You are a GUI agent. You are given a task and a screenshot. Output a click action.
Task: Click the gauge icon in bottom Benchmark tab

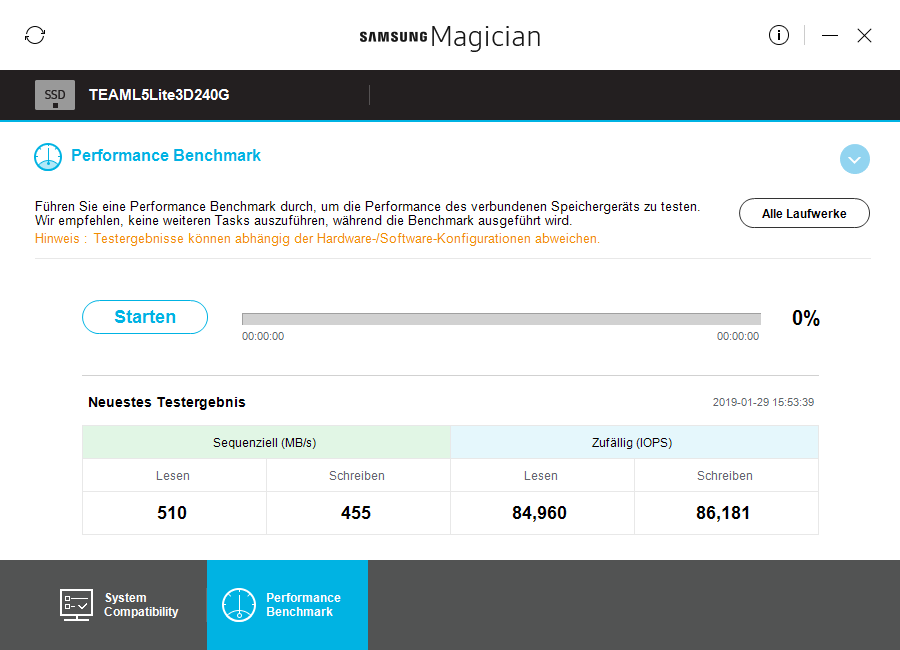[x=239, y=605]
